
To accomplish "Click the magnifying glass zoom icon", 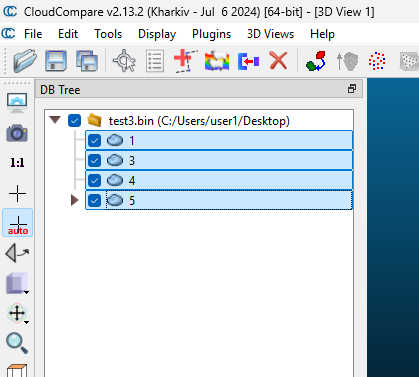I will tap(17, 343).
